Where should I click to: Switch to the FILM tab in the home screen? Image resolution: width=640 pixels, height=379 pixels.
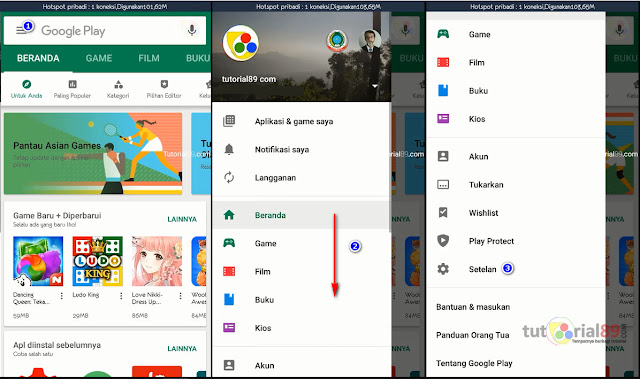[x=149, y=58]
